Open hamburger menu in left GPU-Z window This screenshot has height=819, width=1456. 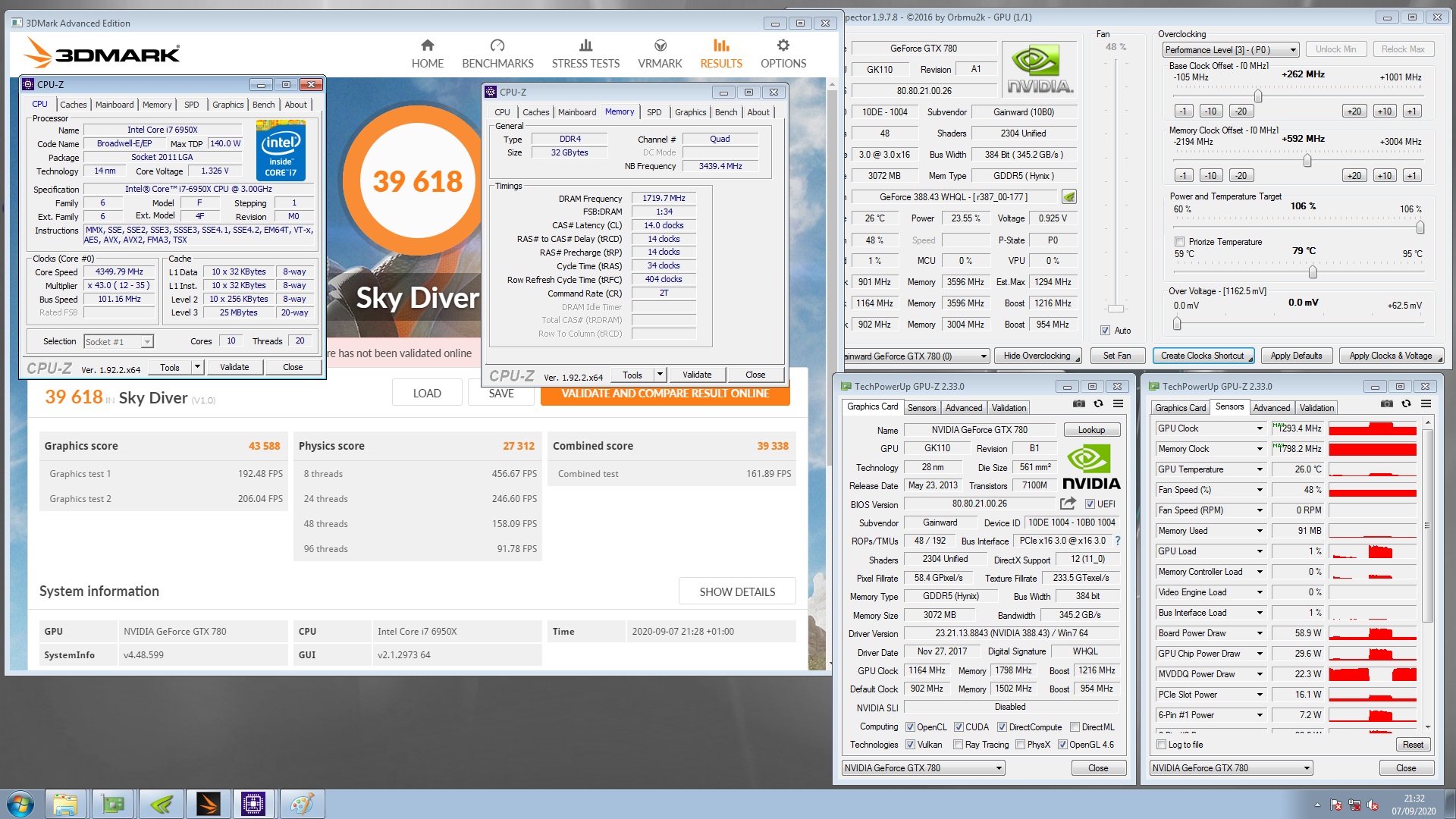click(1118, 404)
